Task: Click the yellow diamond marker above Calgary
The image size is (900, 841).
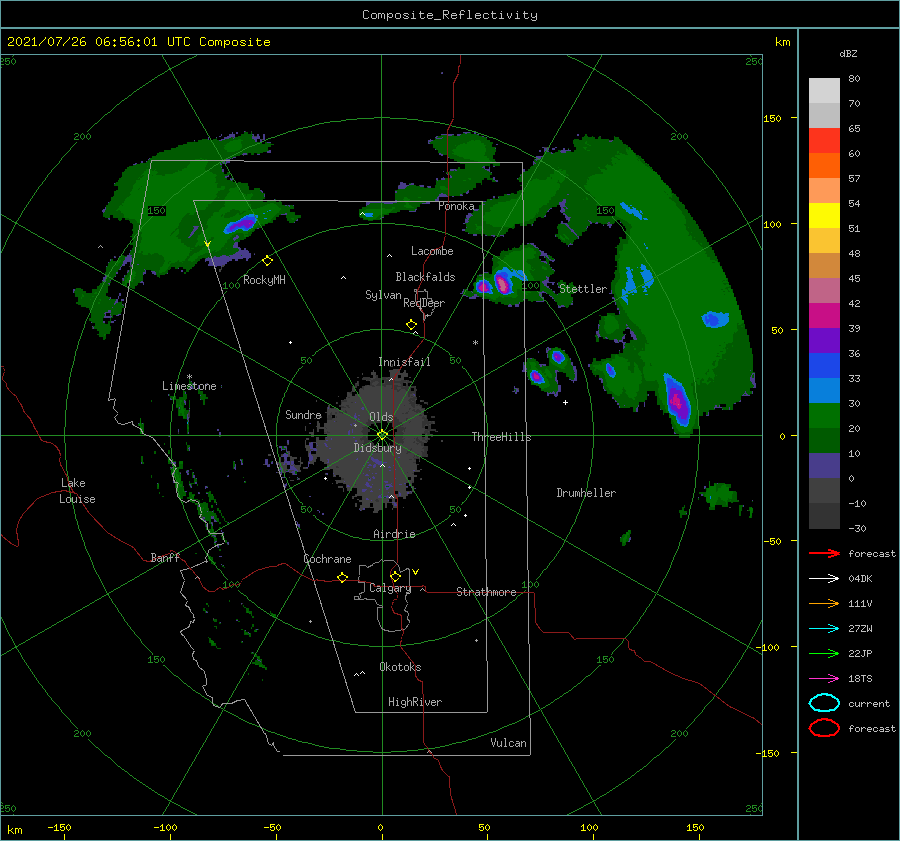Action: coord(395,576)
